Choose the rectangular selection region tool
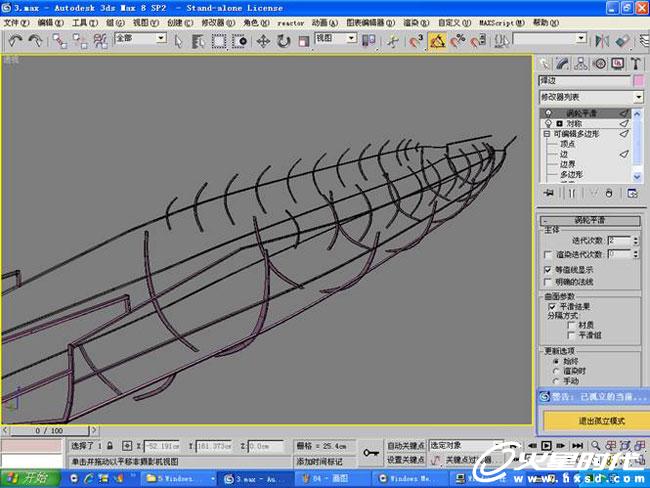This screenshot has height=488, width=650. coord(219,41)
